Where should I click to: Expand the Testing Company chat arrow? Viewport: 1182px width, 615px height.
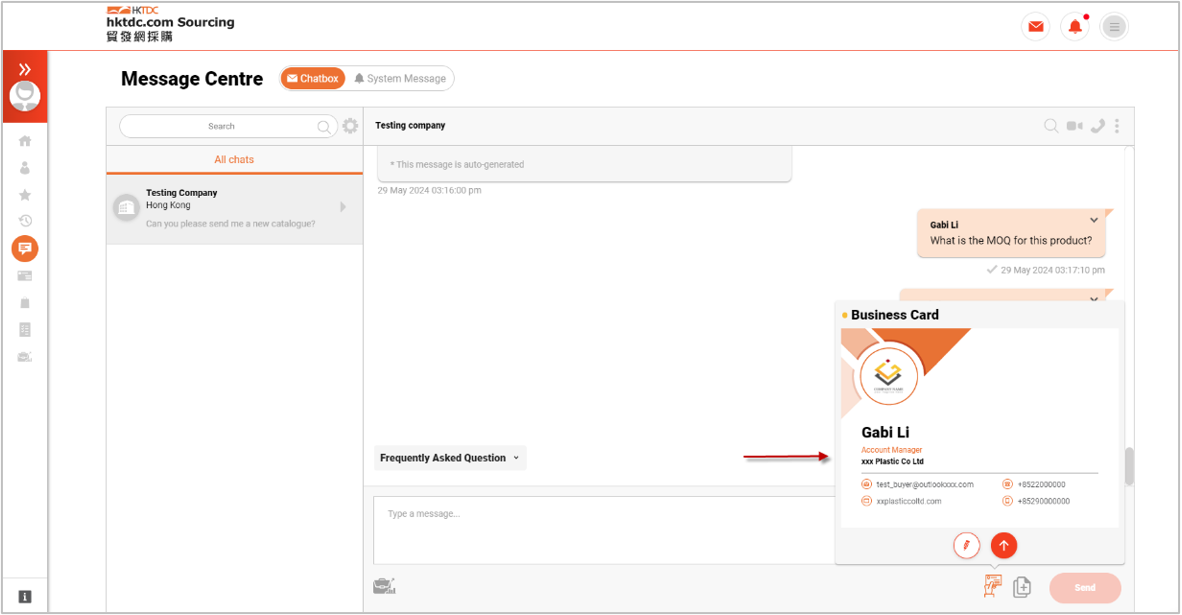coord(343,207)
